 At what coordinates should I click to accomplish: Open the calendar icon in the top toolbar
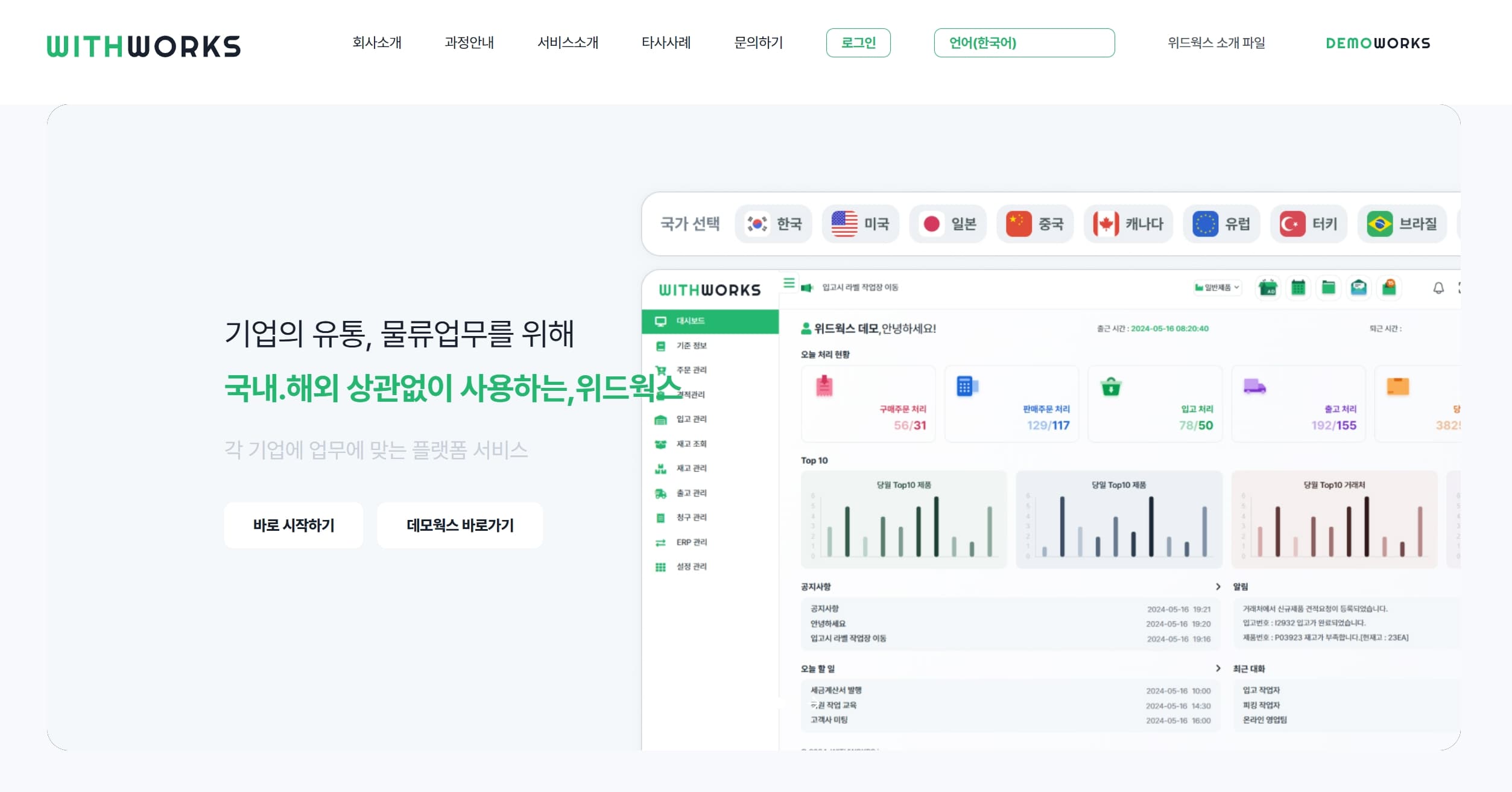(x=1298, y=288)
